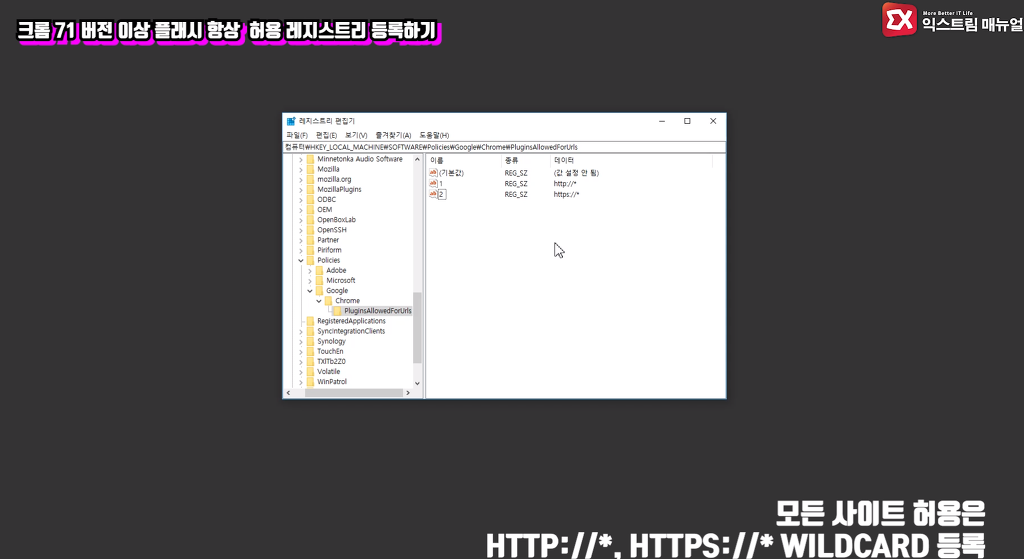Open the 파일(F) menu
This screenshot has width=1024, height=559.
(x=296, y=135)
